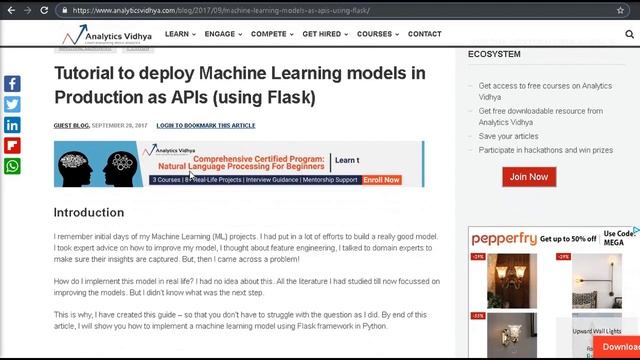Click the ECOSYSTEM sidebar heading
The width and height of the screenshot is (640, 360).
point(494,54)
